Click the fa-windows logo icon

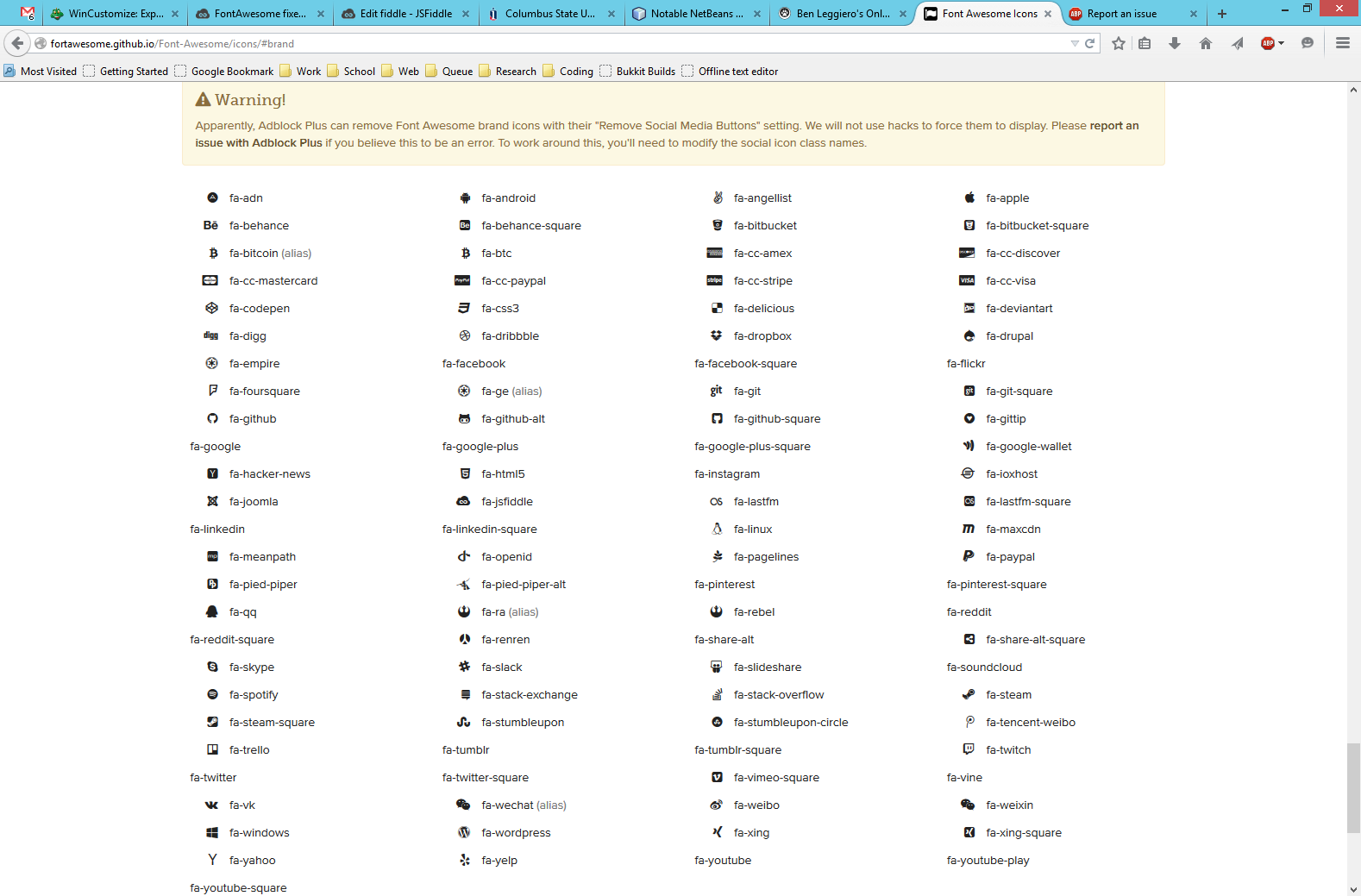click(212, 832)
